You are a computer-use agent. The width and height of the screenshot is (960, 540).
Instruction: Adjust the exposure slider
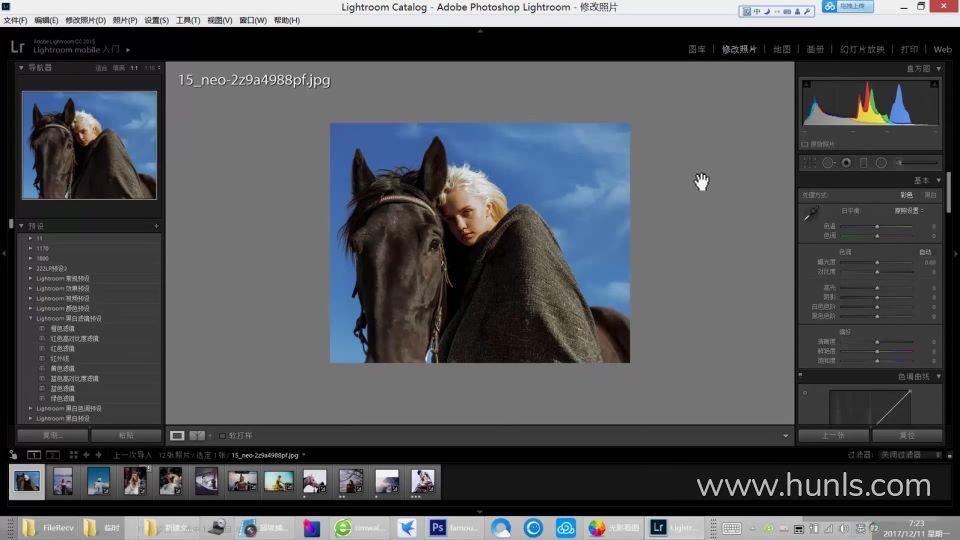[x=877, y=262]
